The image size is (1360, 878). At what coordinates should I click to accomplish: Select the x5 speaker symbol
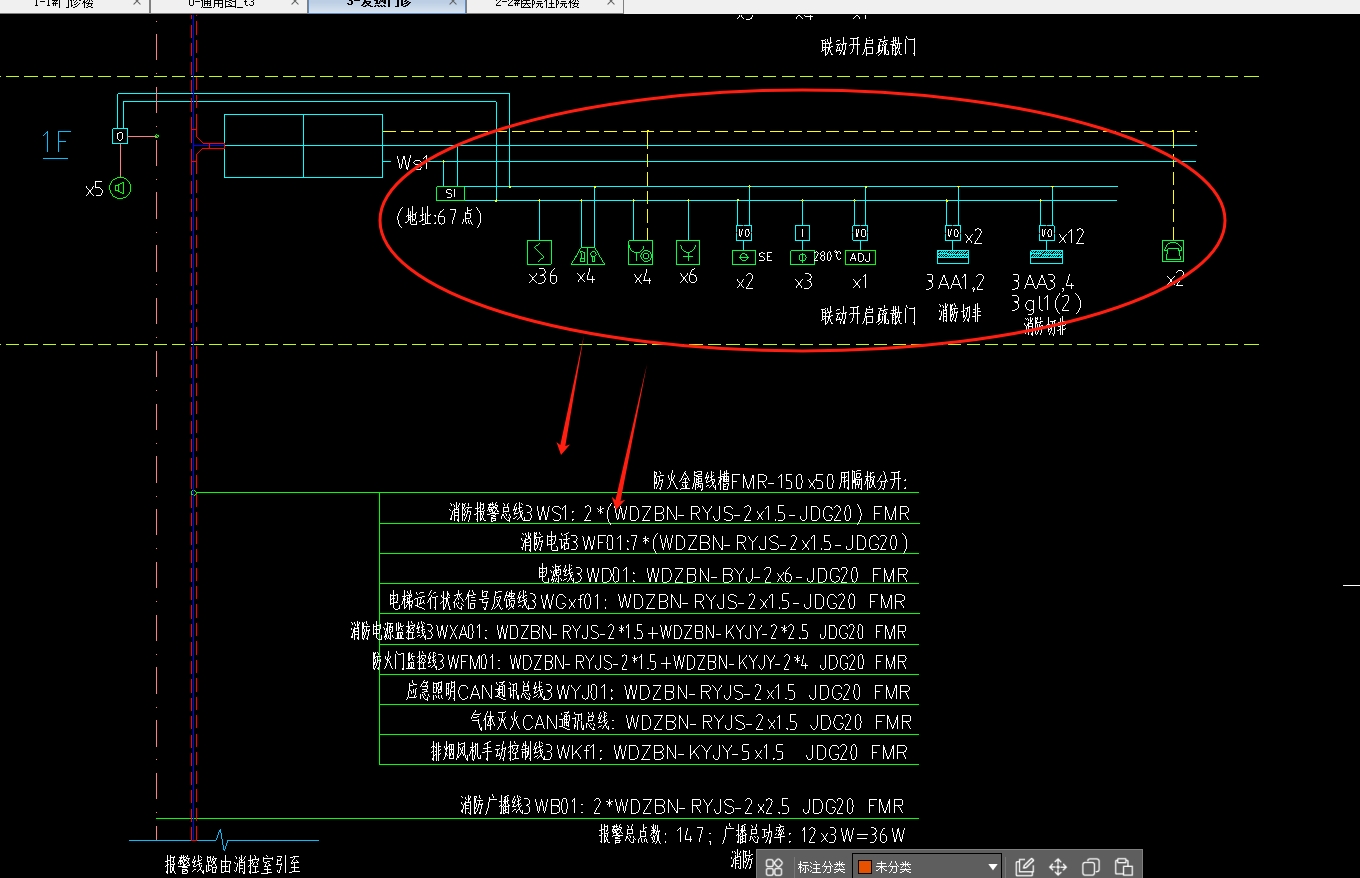point(120,188)
